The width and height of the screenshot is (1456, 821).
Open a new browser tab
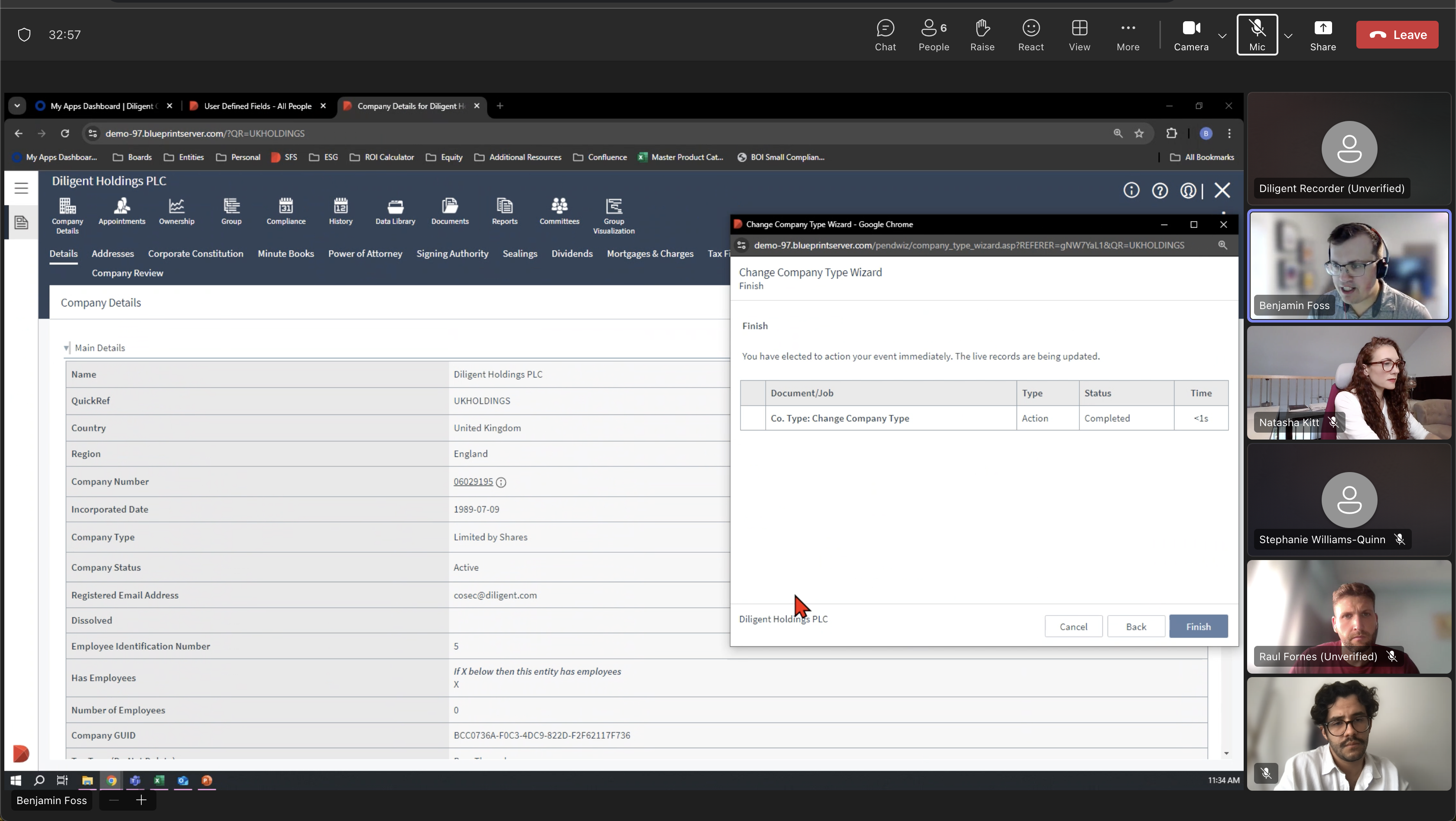(500, 106)
